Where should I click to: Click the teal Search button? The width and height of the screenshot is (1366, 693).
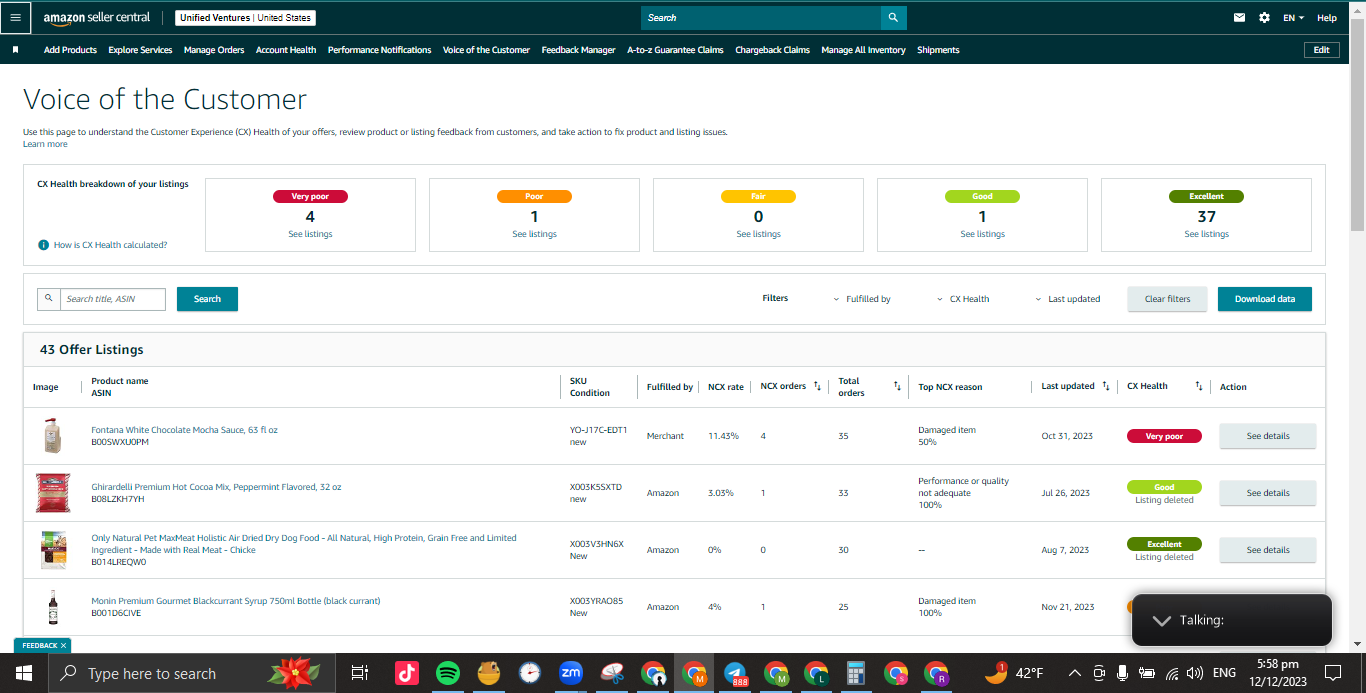click(207, 299)
